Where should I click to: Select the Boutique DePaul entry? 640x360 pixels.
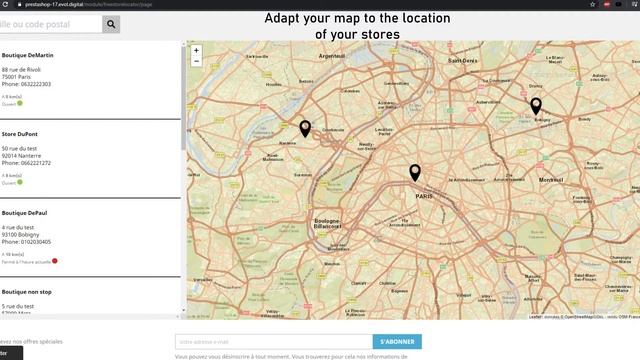click(x=90, y=238)
